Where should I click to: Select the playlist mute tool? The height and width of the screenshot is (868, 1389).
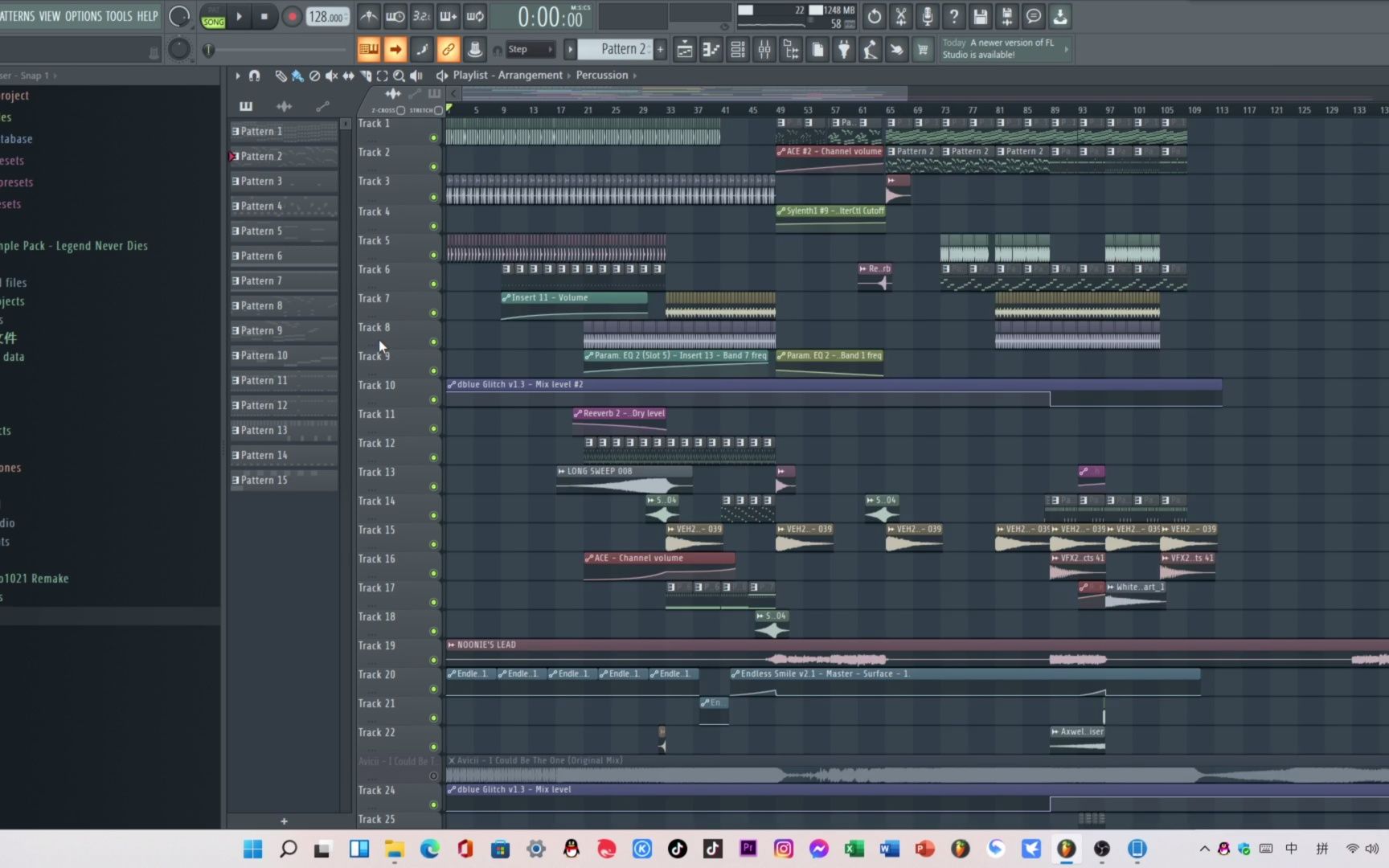331,76
